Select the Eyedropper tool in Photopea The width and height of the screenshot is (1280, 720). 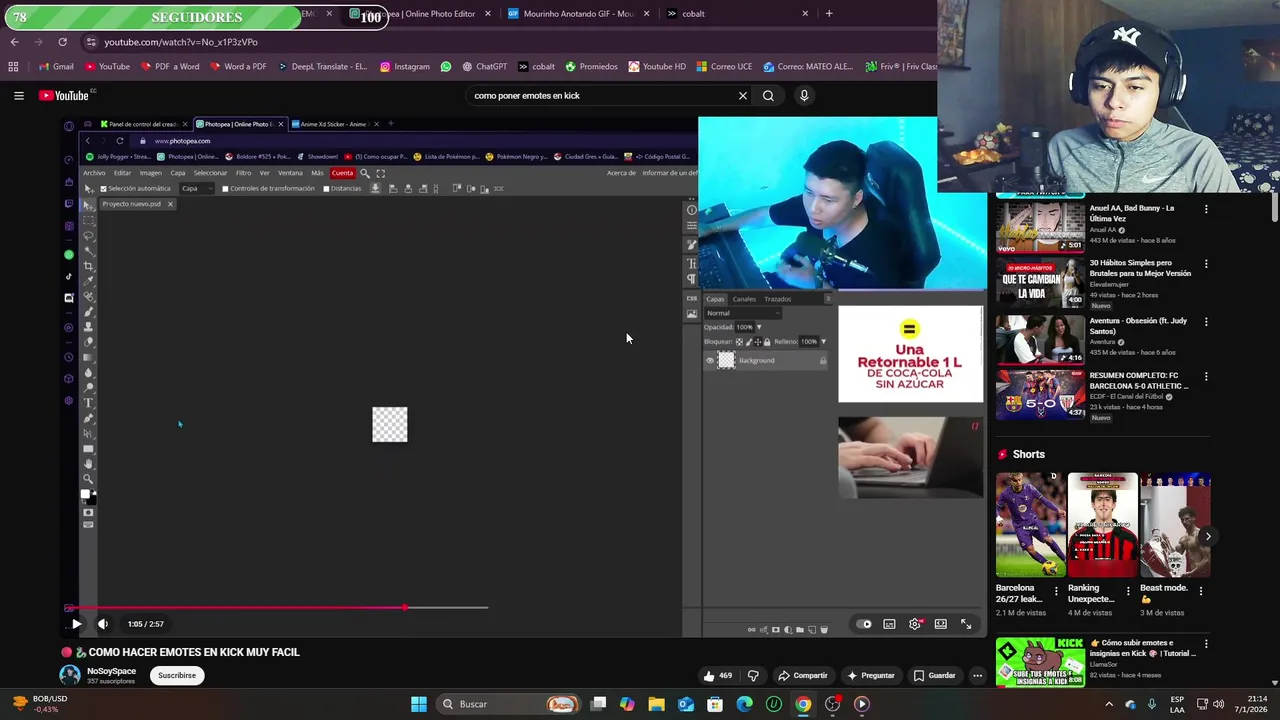tap(88, 282)
